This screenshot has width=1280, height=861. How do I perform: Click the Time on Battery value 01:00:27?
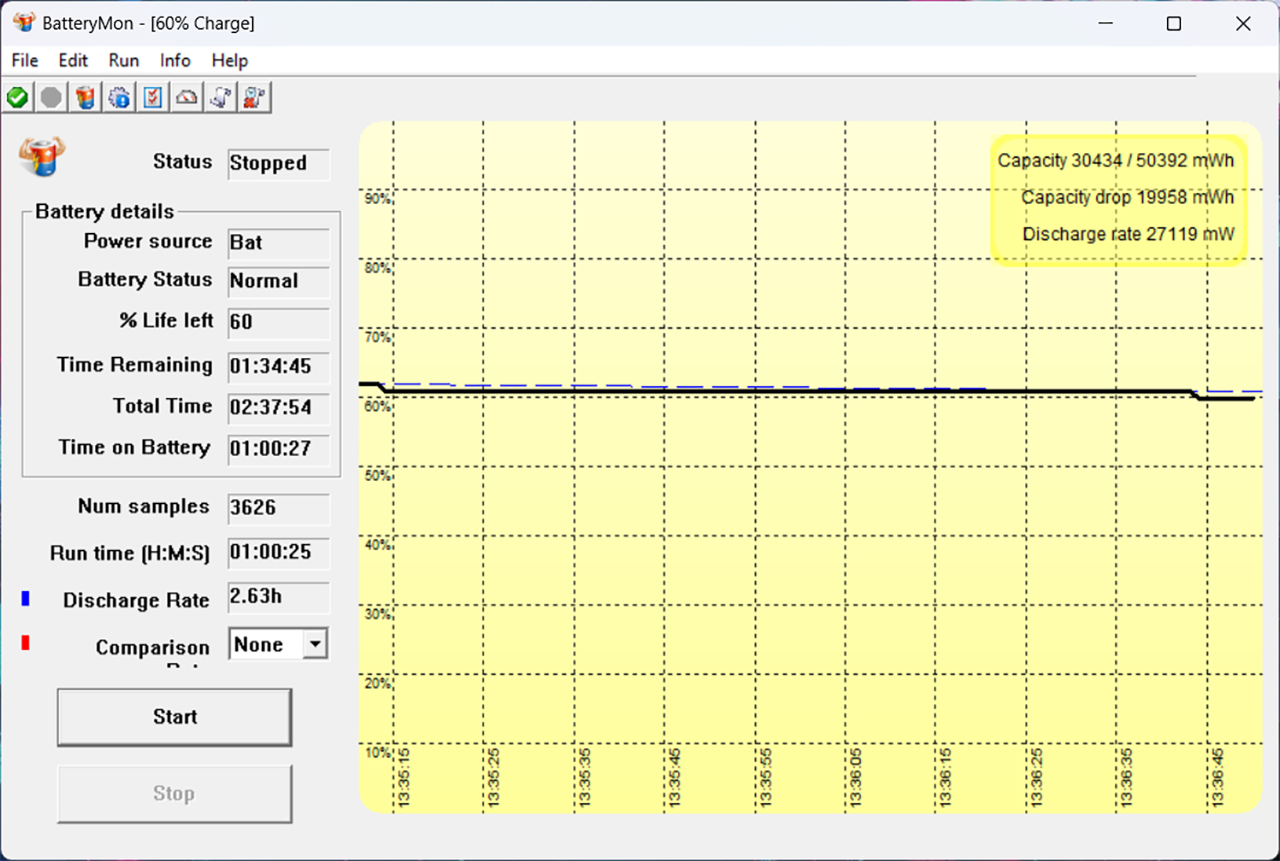(278, 449)
